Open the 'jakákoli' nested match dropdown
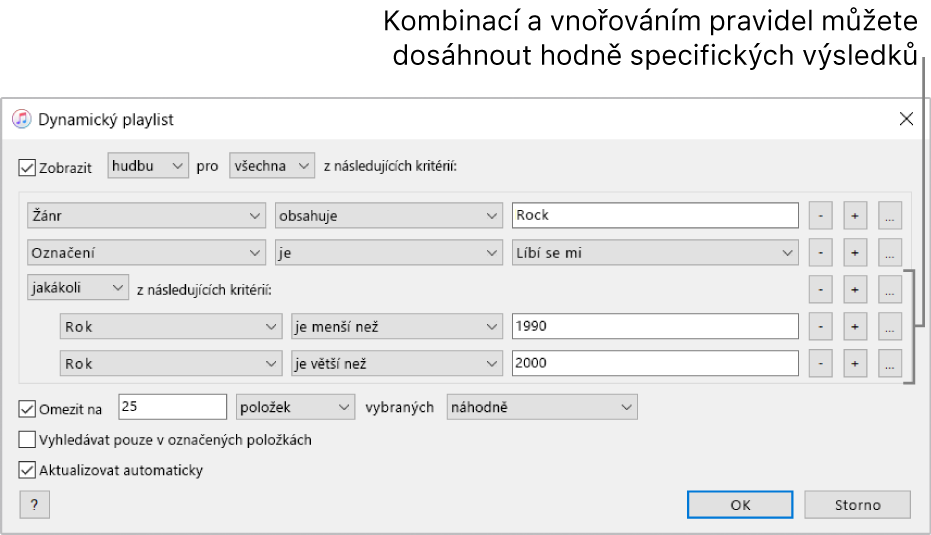Screen dimensions: 931x535 pos(78,287)
